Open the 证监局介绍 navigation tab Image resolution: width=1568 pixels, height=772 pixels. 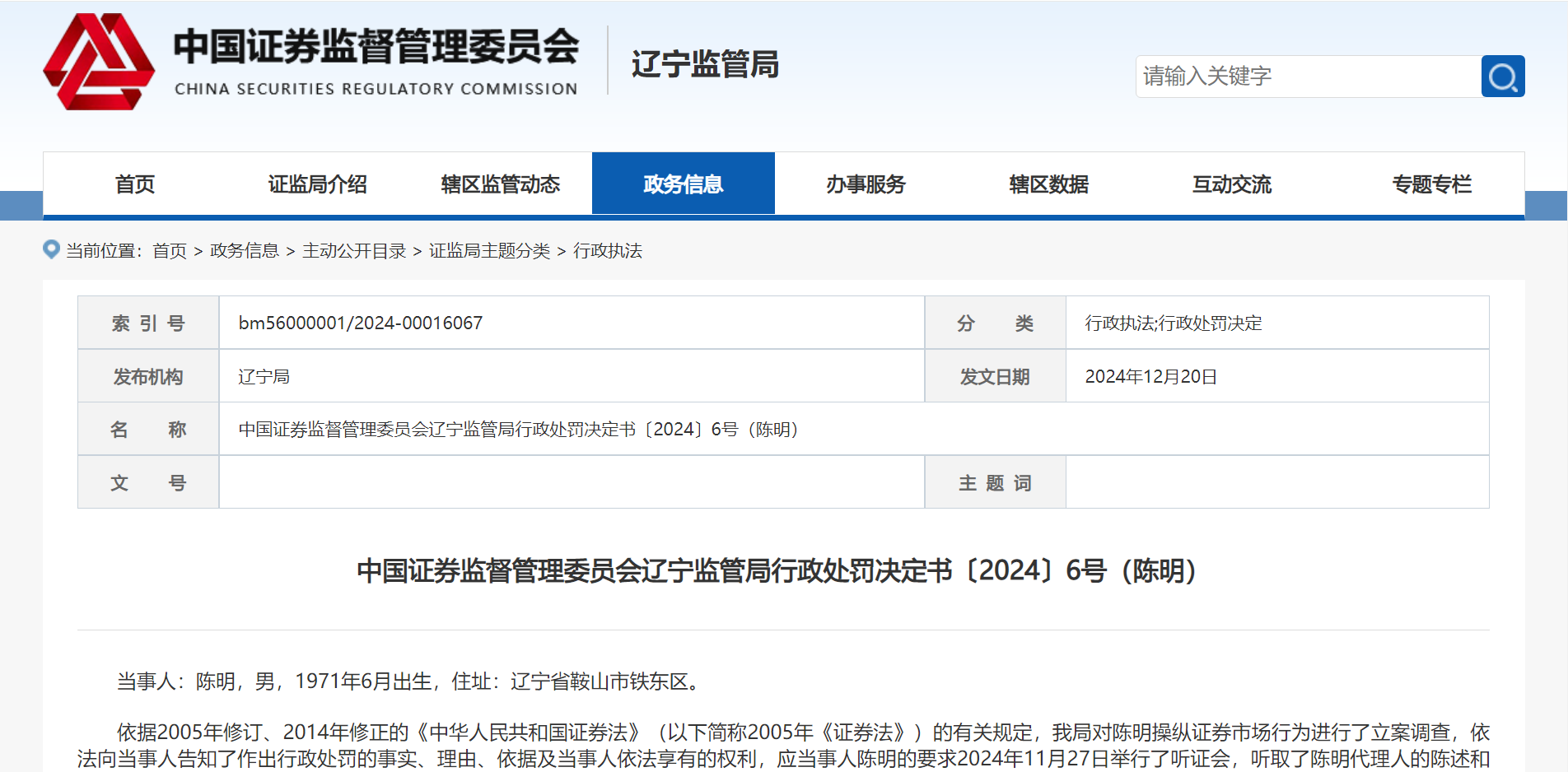tap(317, 184)
